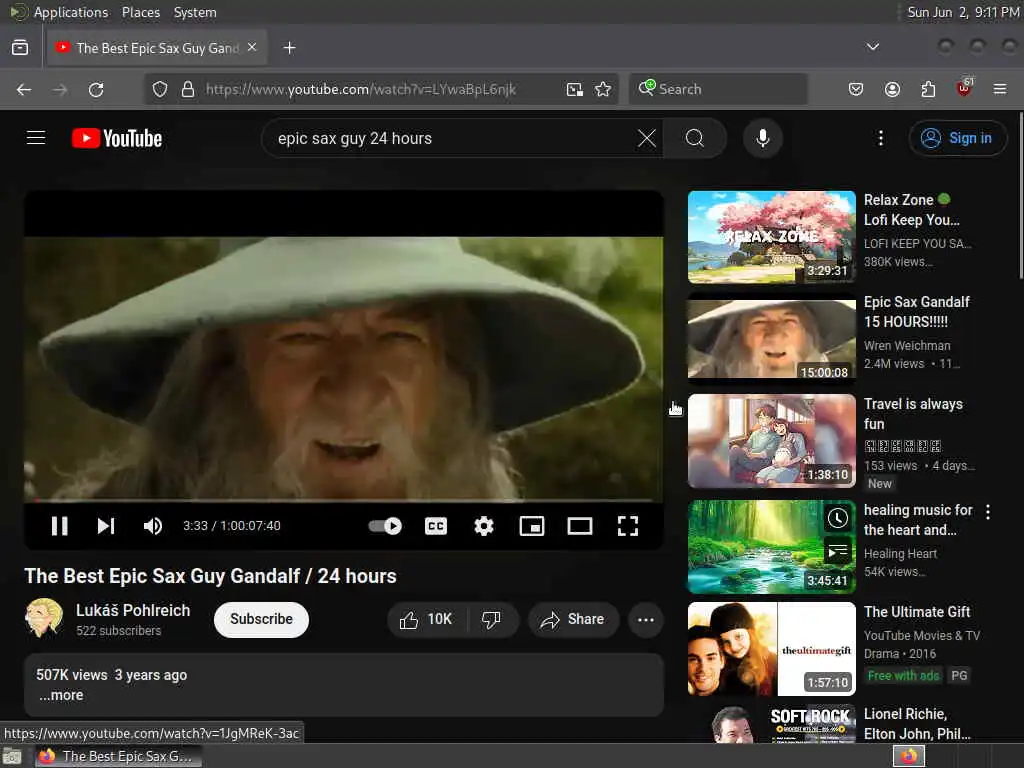Open tracking protection shield icon
Screen dimensions: 1024x768
(x=159, y=89)
